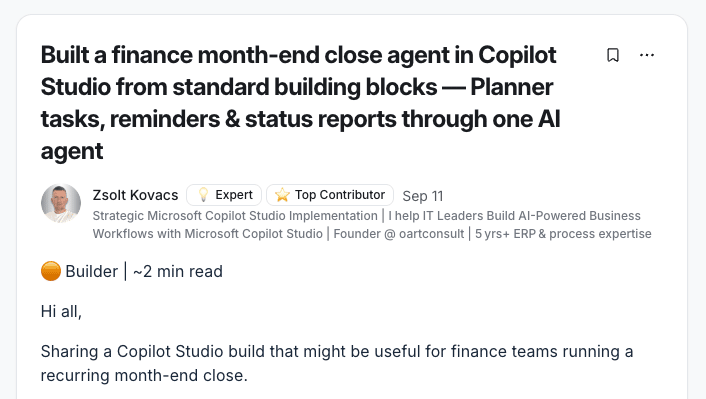This screenshot has height=399, width=706.
Task: Open the Zsolt Kovacs author name link
Action: pos(136,195)
